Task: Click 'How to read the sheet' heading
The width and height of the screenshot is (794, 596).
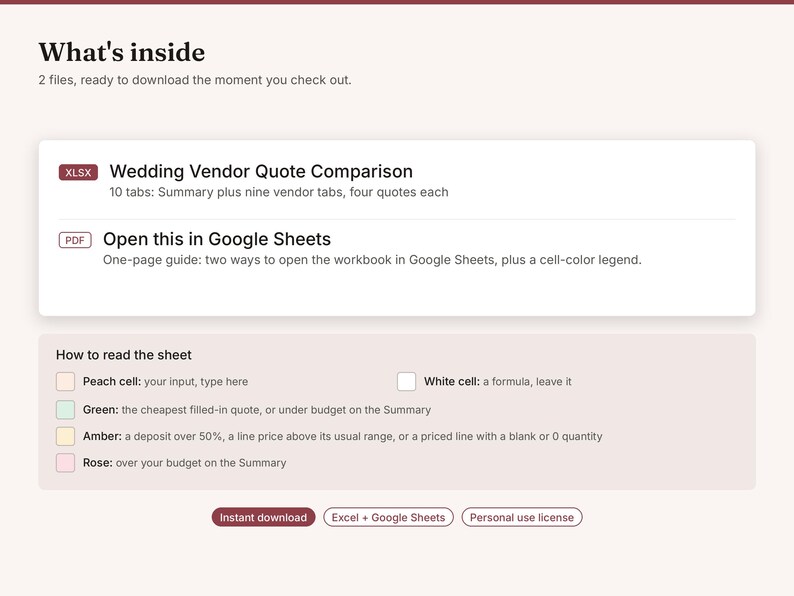Action: [x=124, y=355]
